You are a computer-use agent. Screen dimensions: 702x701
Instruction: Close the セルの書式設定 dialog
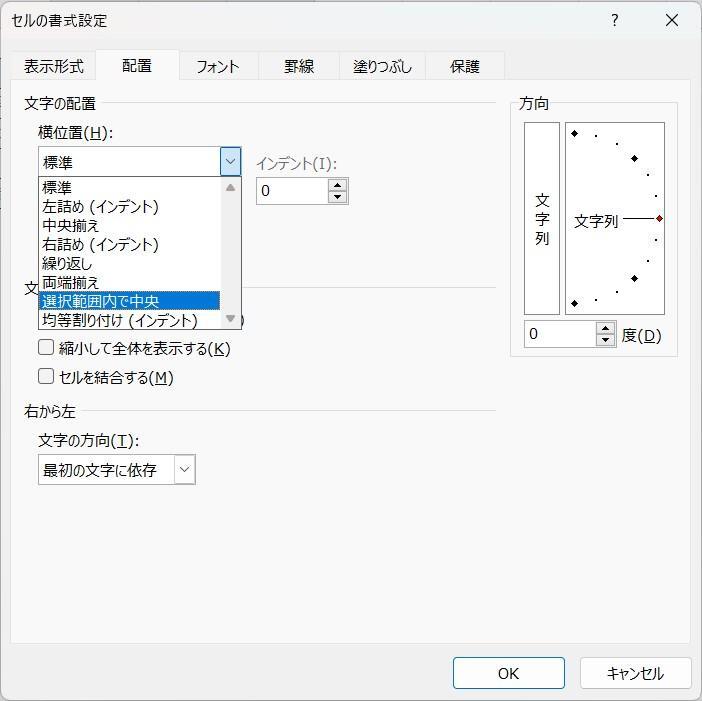point(672,20)
